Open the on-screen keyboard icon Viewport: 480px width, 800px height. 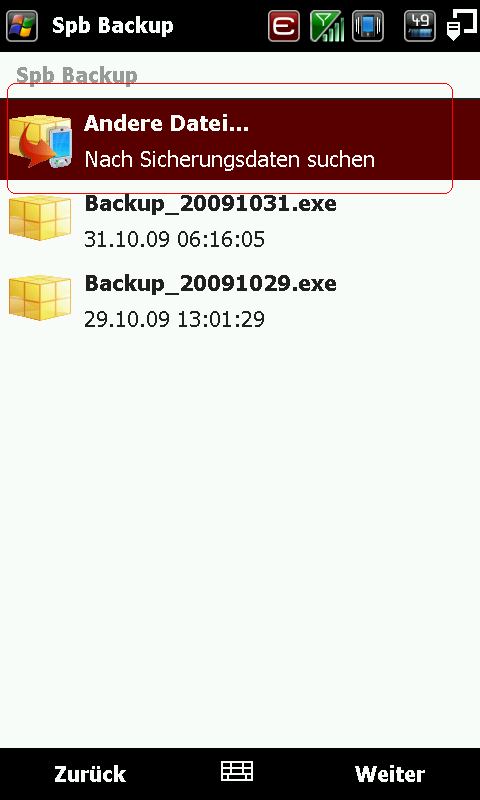(x=237, y=771)
